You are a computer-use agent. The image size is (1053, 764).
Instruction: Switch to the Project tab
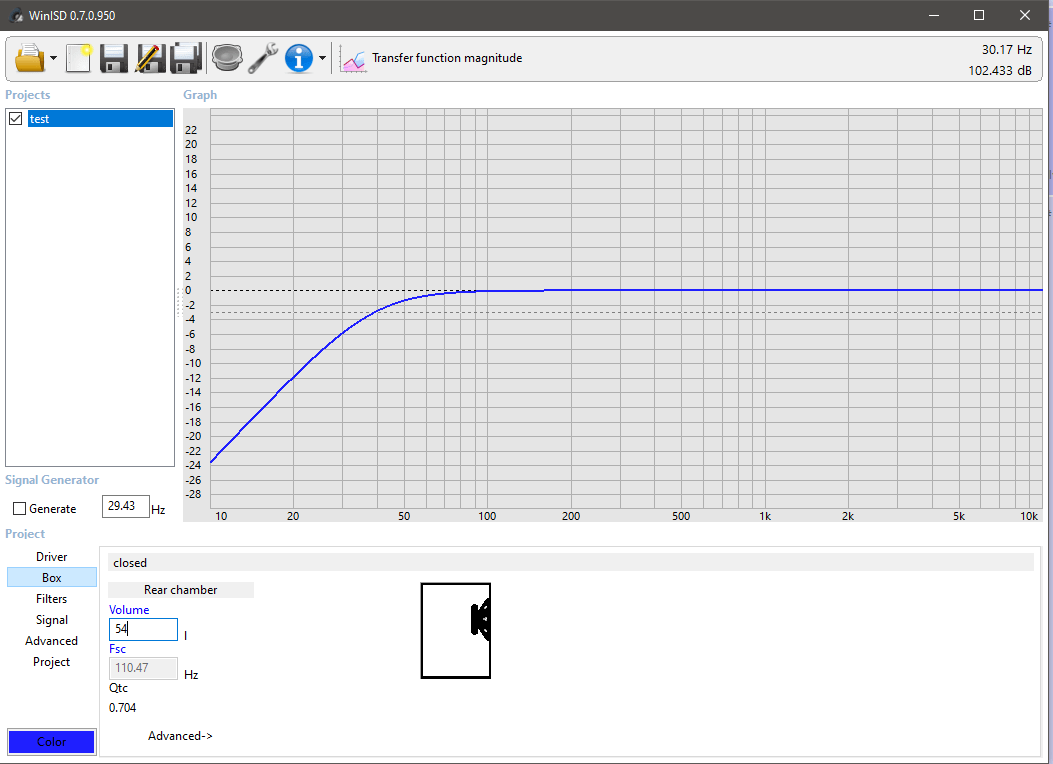pyautogui.click(x=52, y=661)
